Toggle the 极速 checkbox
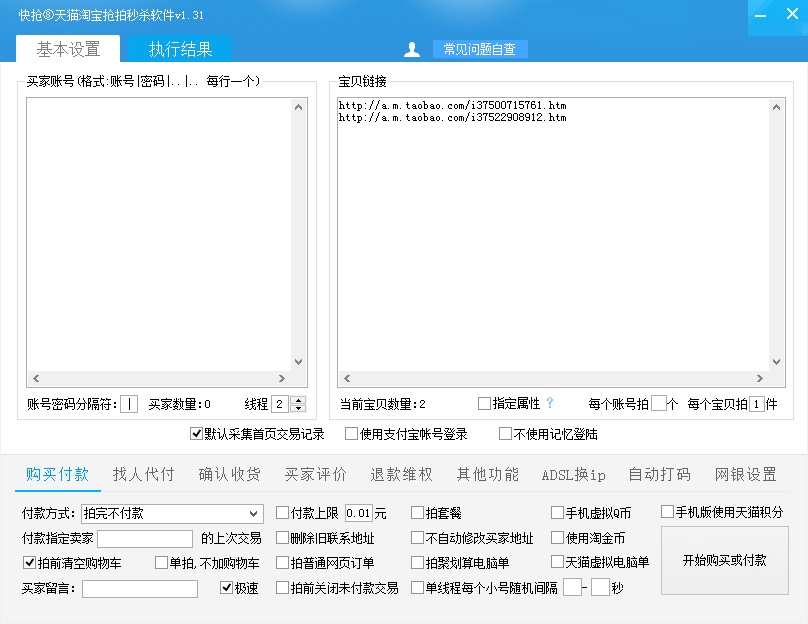 click(x=227, y=588)
